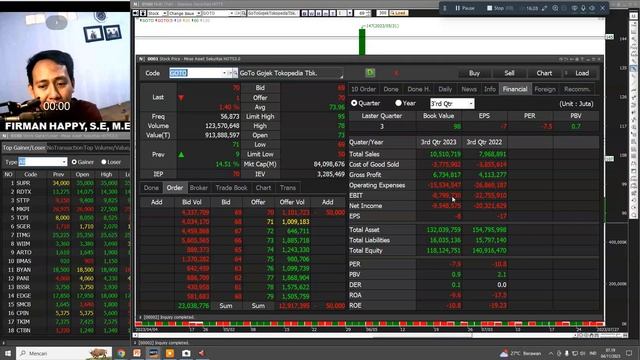
Task: Click the speaker icon in chart toolbar
Action: (136, 13)
